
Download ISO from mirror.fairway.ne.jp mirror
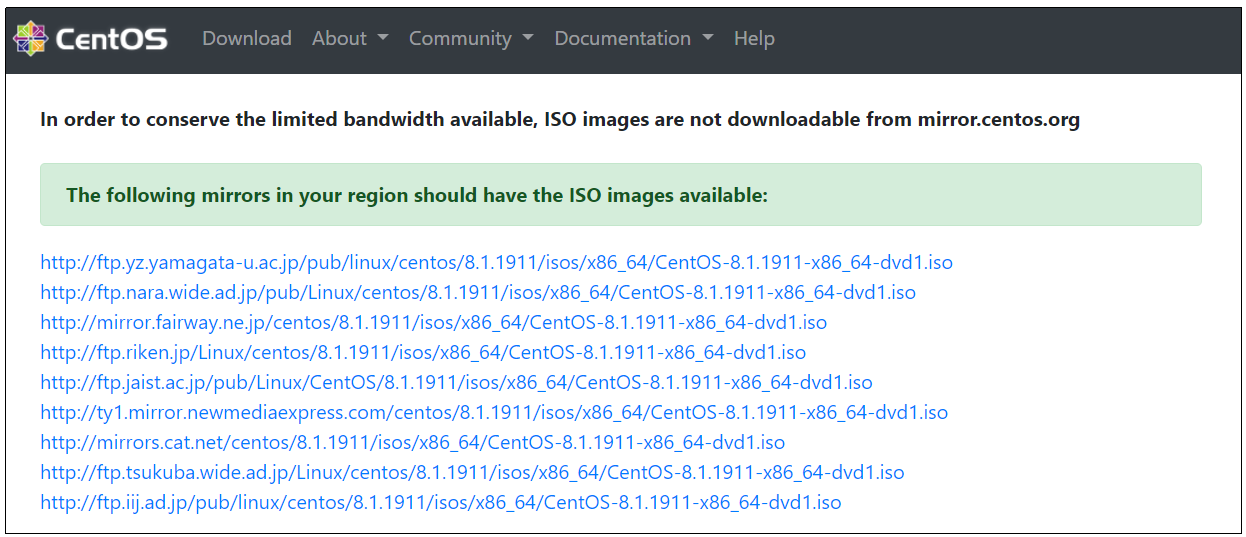(433, 323)
